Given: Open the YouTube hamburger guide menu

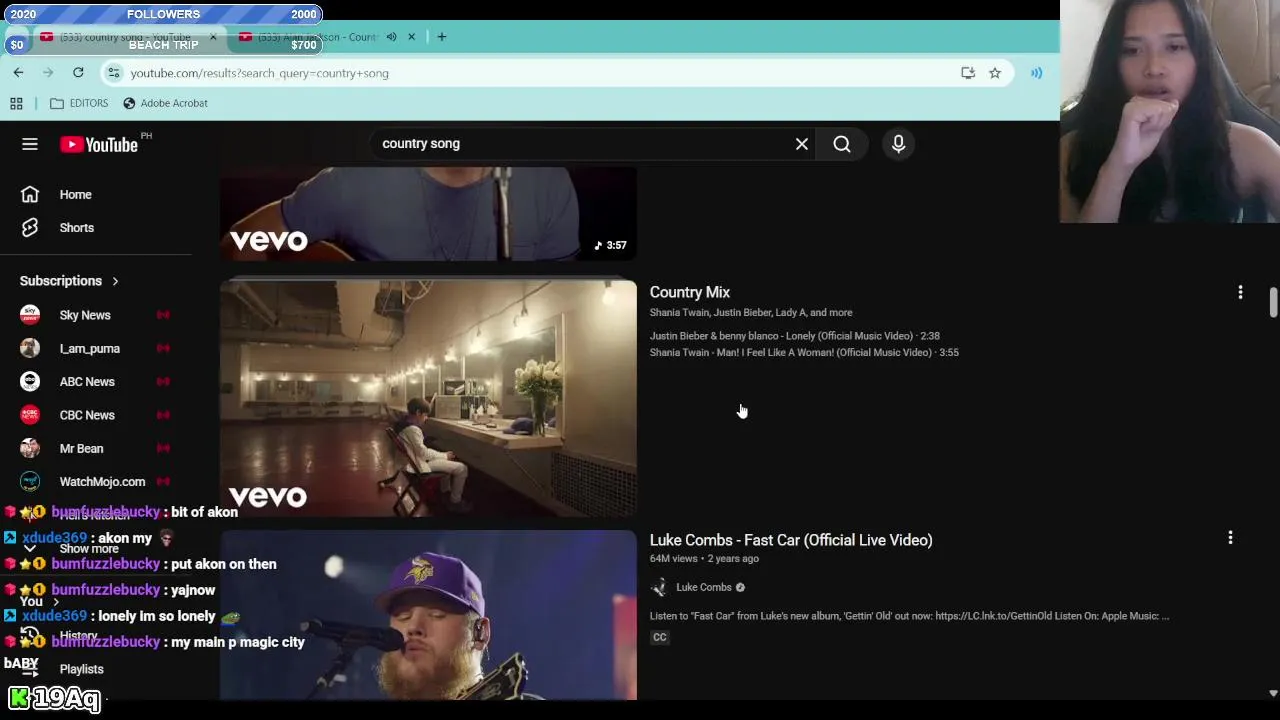Looking at the screenshot, I should pyautogui.click(x=30, y=144).
